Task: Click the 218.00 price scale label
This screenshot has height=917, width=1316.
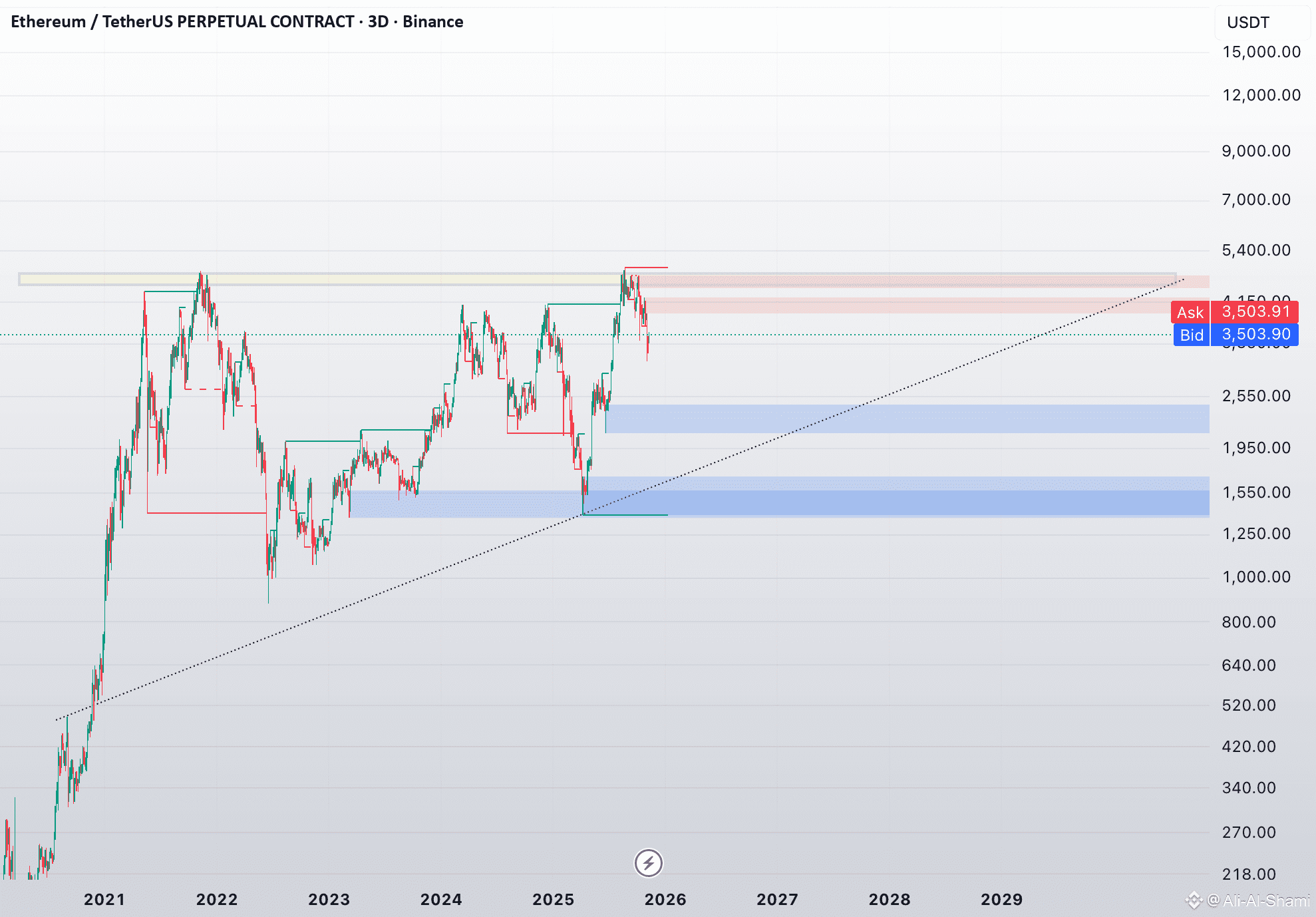Action: [1249, 874]
